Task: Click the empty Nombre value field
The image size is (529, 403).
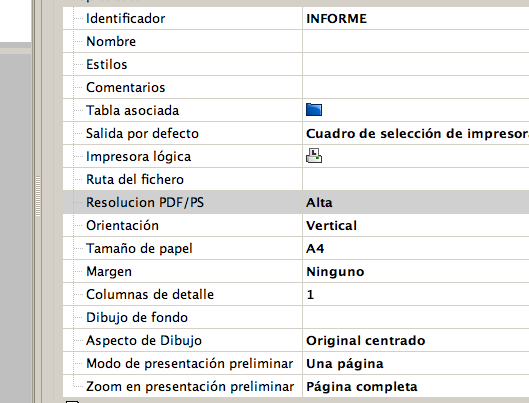Action: (416, 41)
